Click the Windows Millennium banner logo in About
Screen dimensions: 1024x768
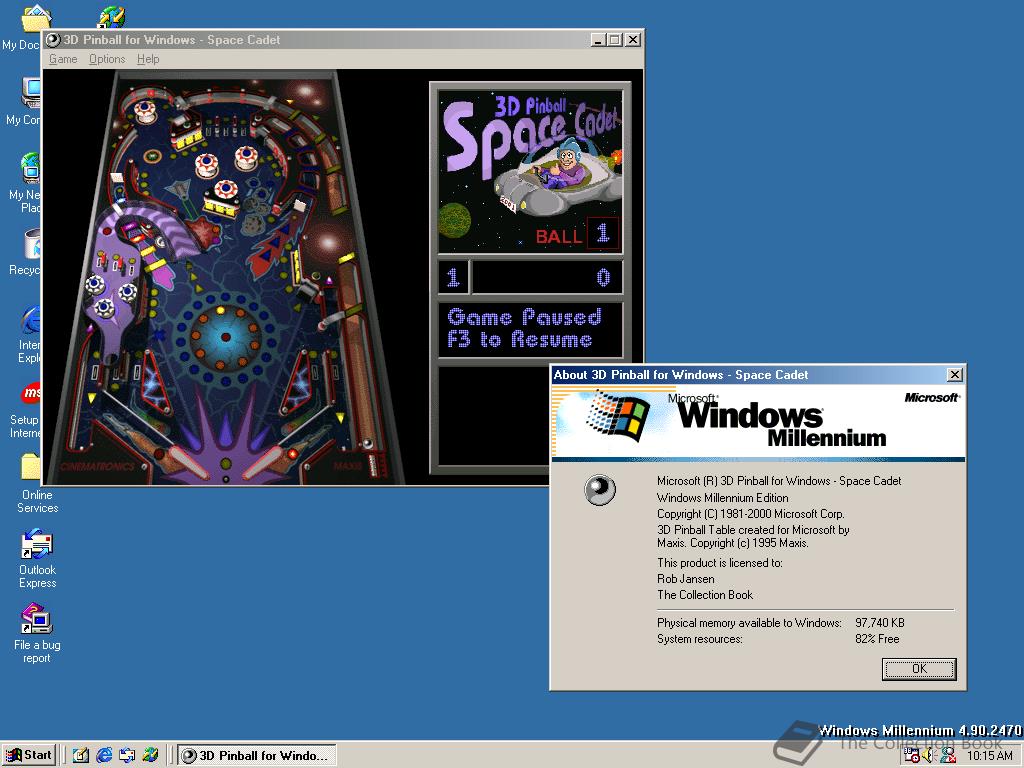click(x=758, y=422)
